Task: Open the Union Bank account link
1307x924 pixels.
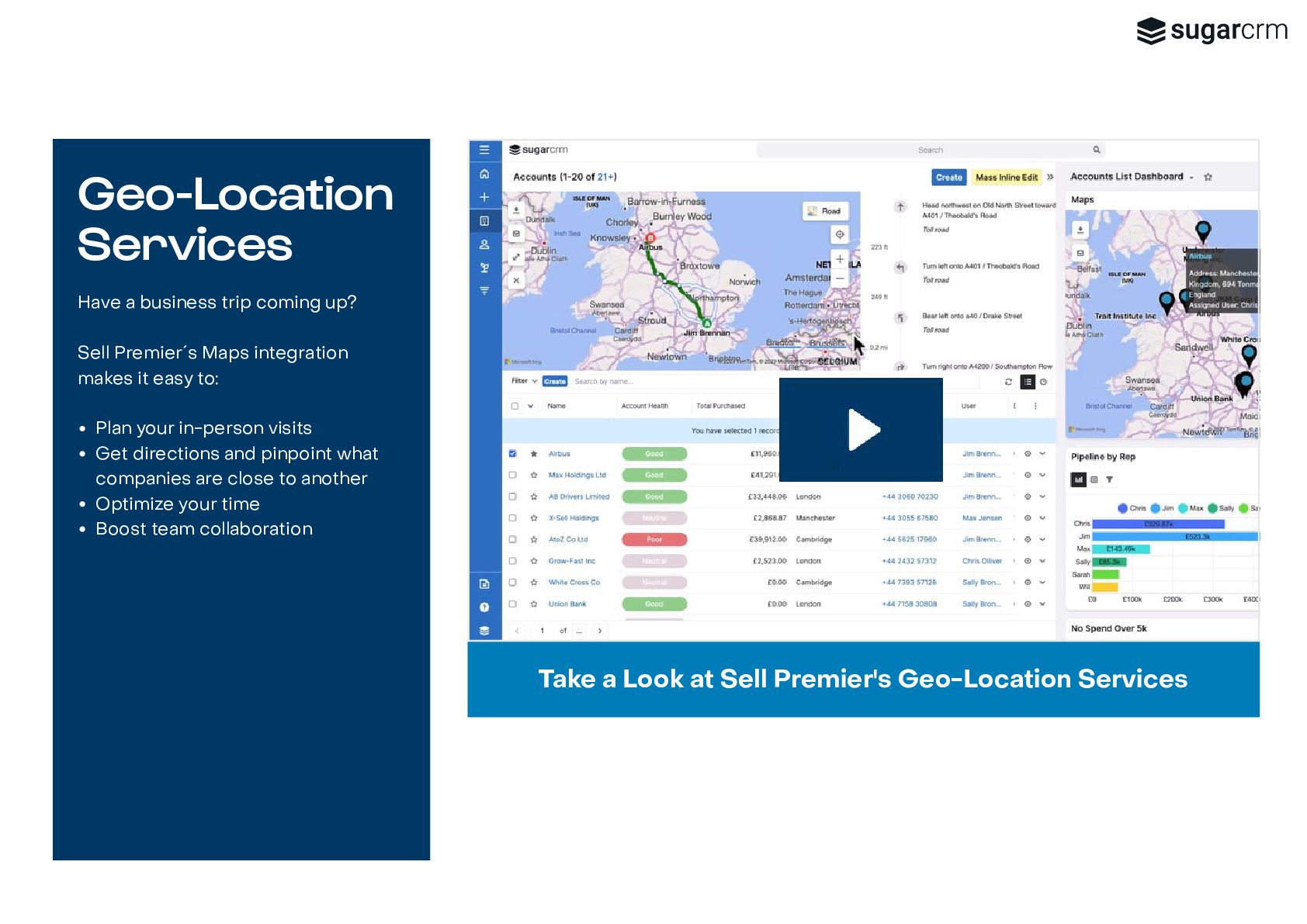Action: [x=567, y=604]
